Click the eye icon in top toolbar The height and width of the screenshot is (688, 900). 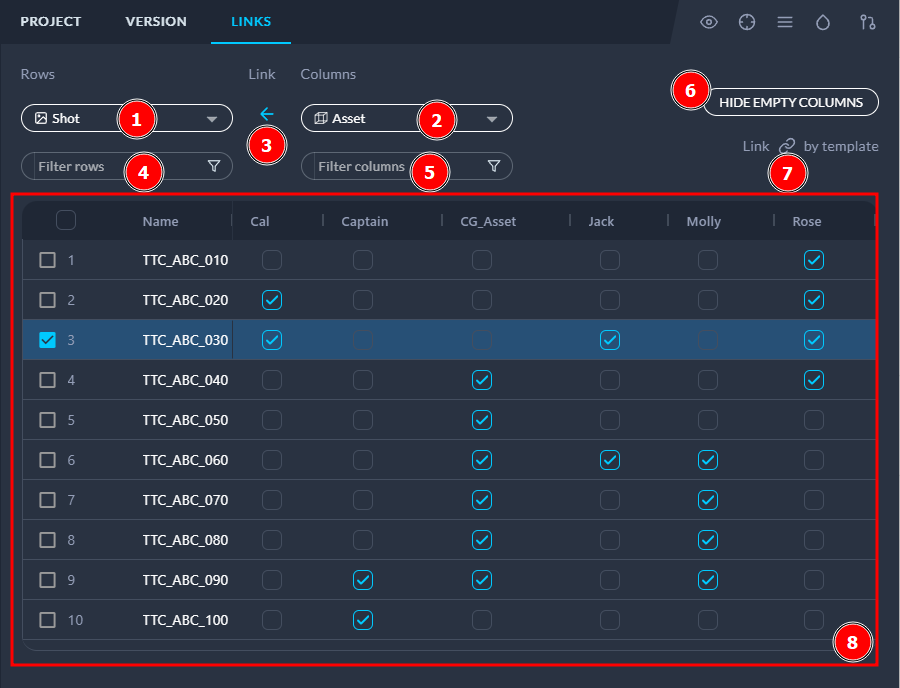pyautogui.click(x=709, y=22)
